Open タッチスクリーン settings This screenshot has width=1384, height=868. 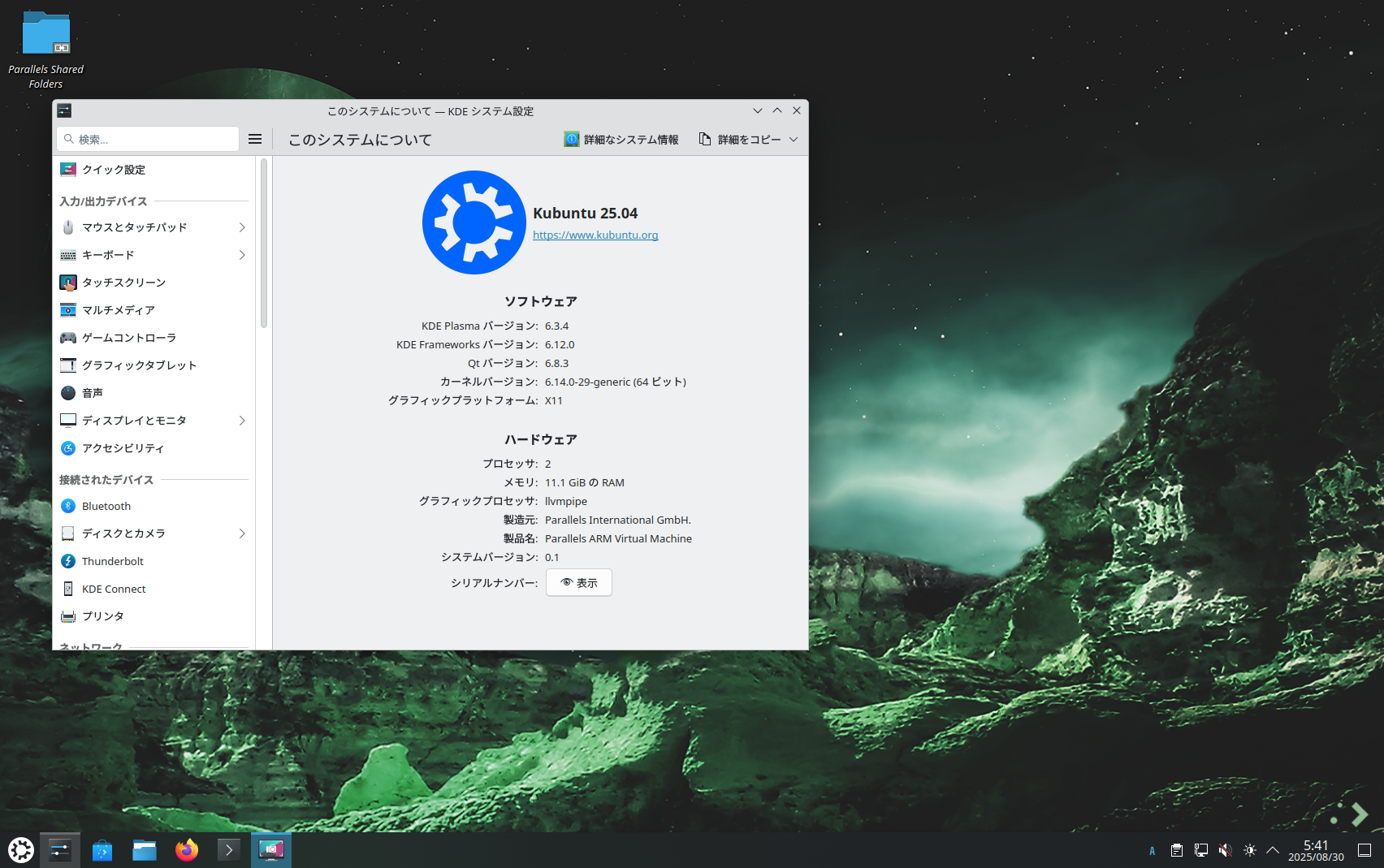click(x=154, y=283)
